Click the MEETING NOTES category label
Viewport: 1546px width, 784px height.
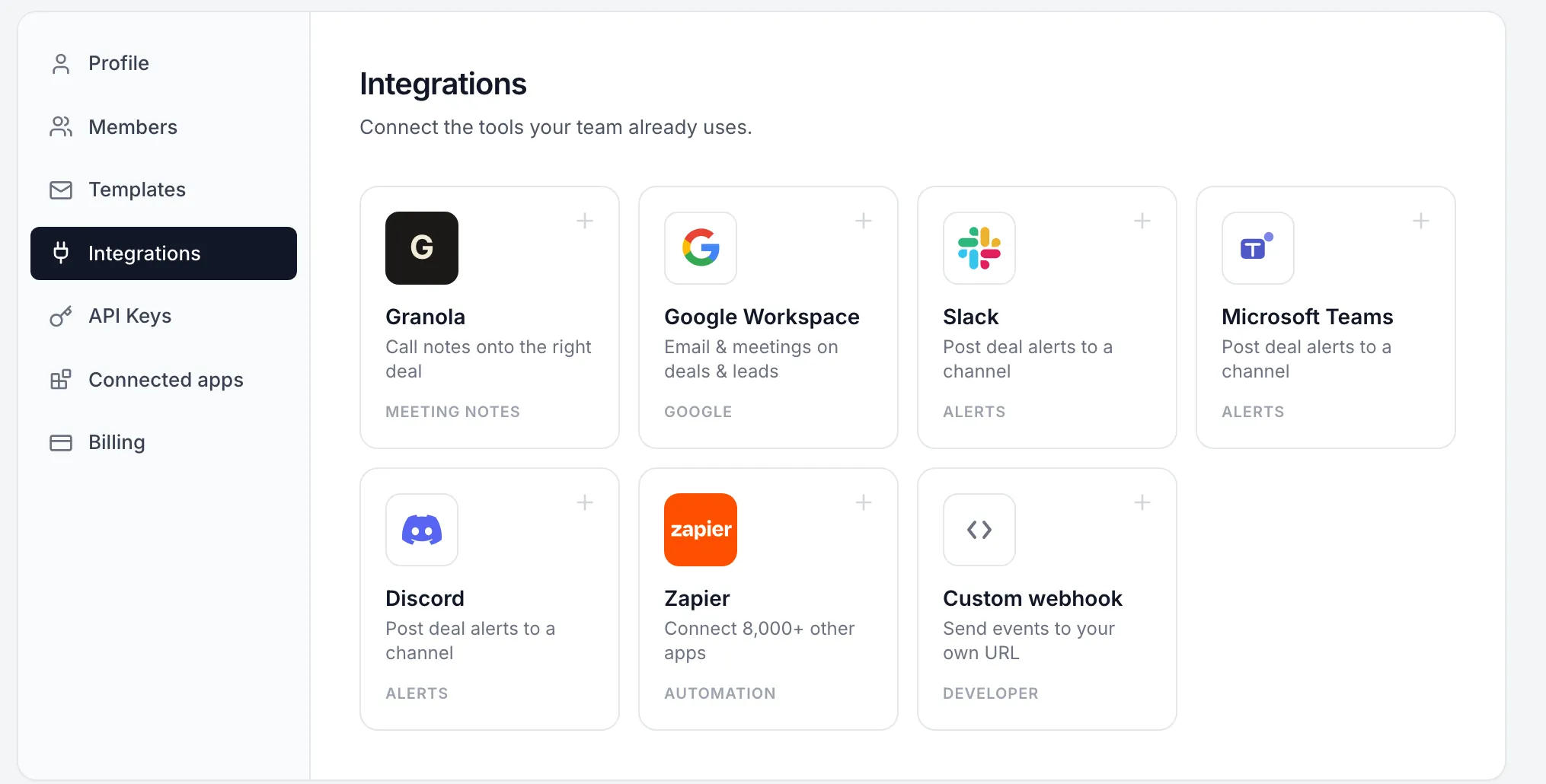452,412
